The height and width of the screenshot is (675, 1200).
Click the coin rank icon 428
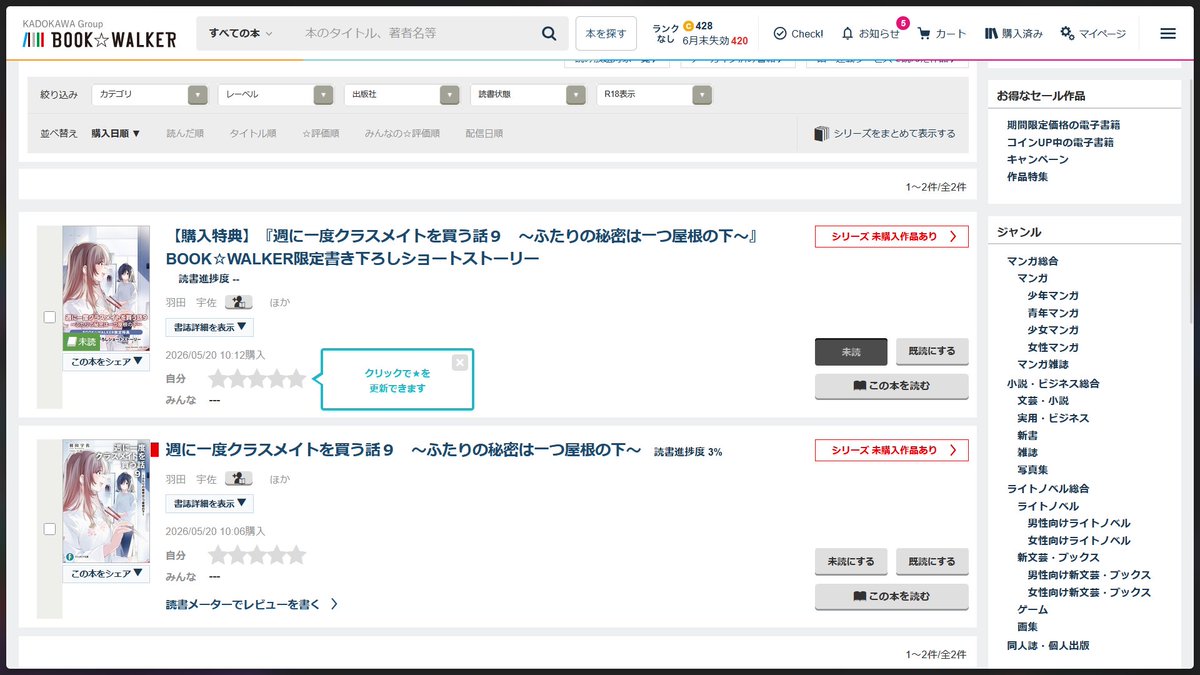click(x=688, y=26)
